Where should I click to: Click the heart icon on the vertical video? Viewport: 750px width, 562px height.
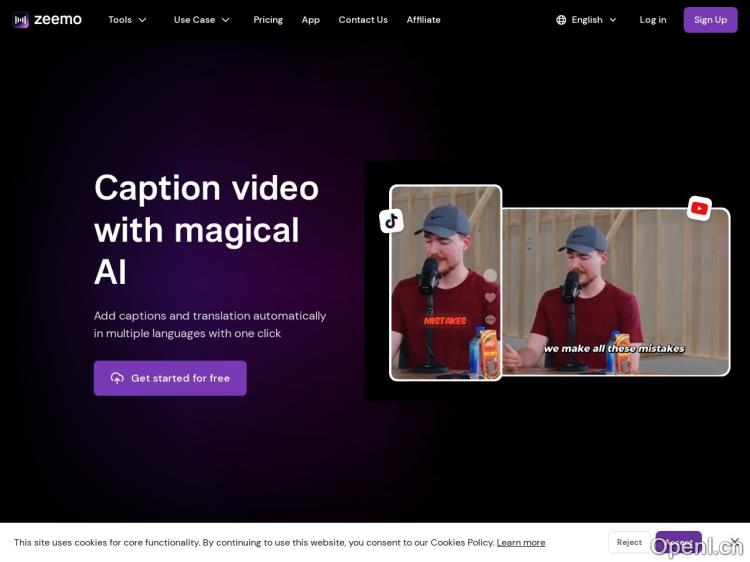click(x=490, y=297)
